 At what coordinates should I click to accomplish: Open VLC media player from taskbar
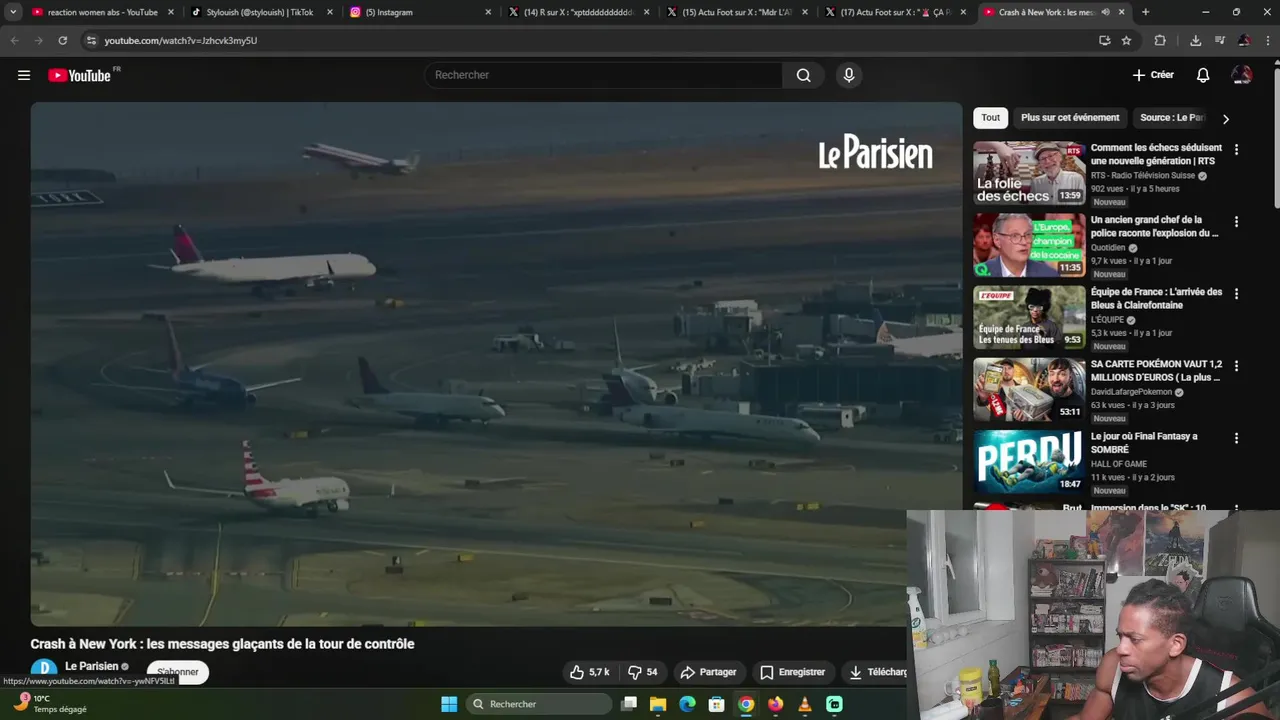point(805,704)
